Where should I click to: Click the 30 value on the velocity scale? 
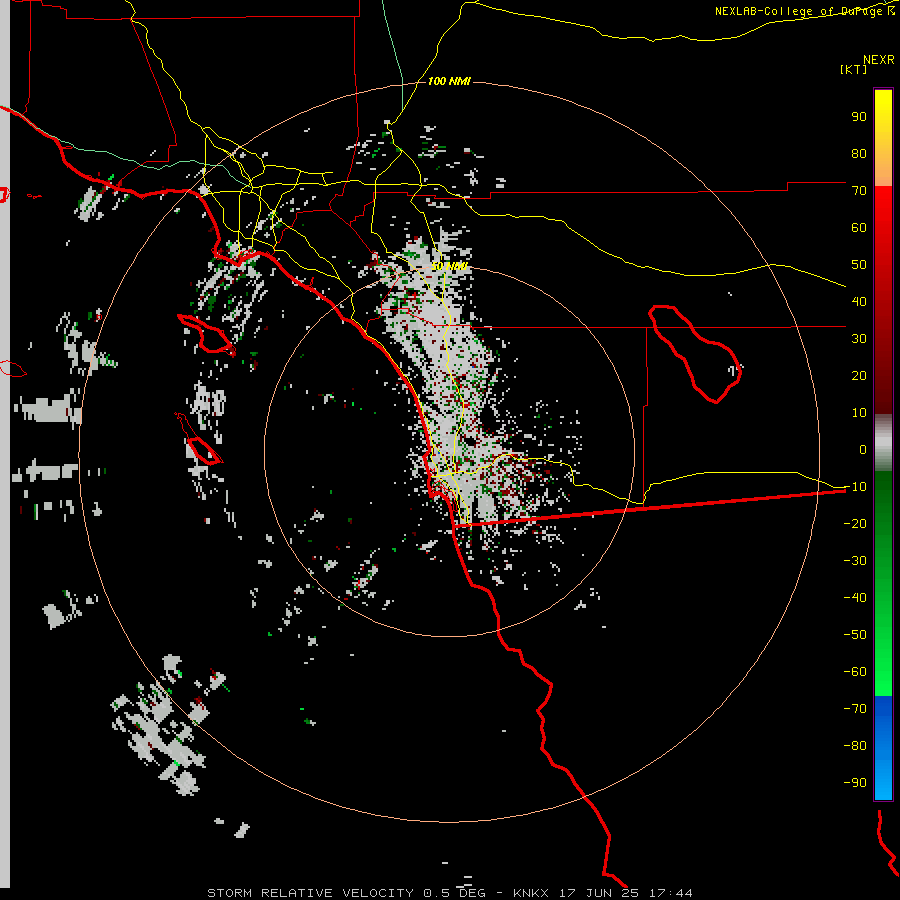(x=859, y=339)
